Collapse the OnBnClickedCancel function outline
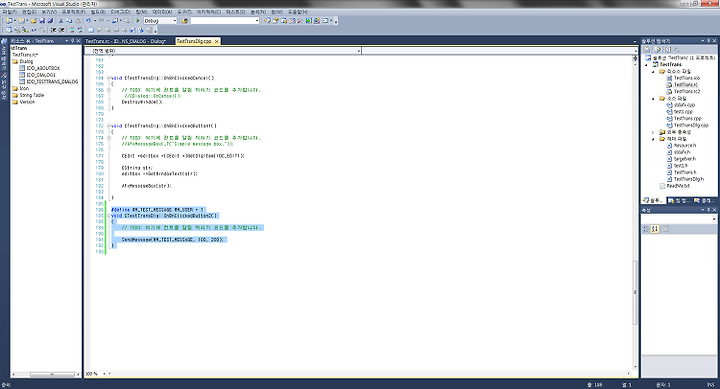Screen dimensions: 720x389 tap(109, 78)
